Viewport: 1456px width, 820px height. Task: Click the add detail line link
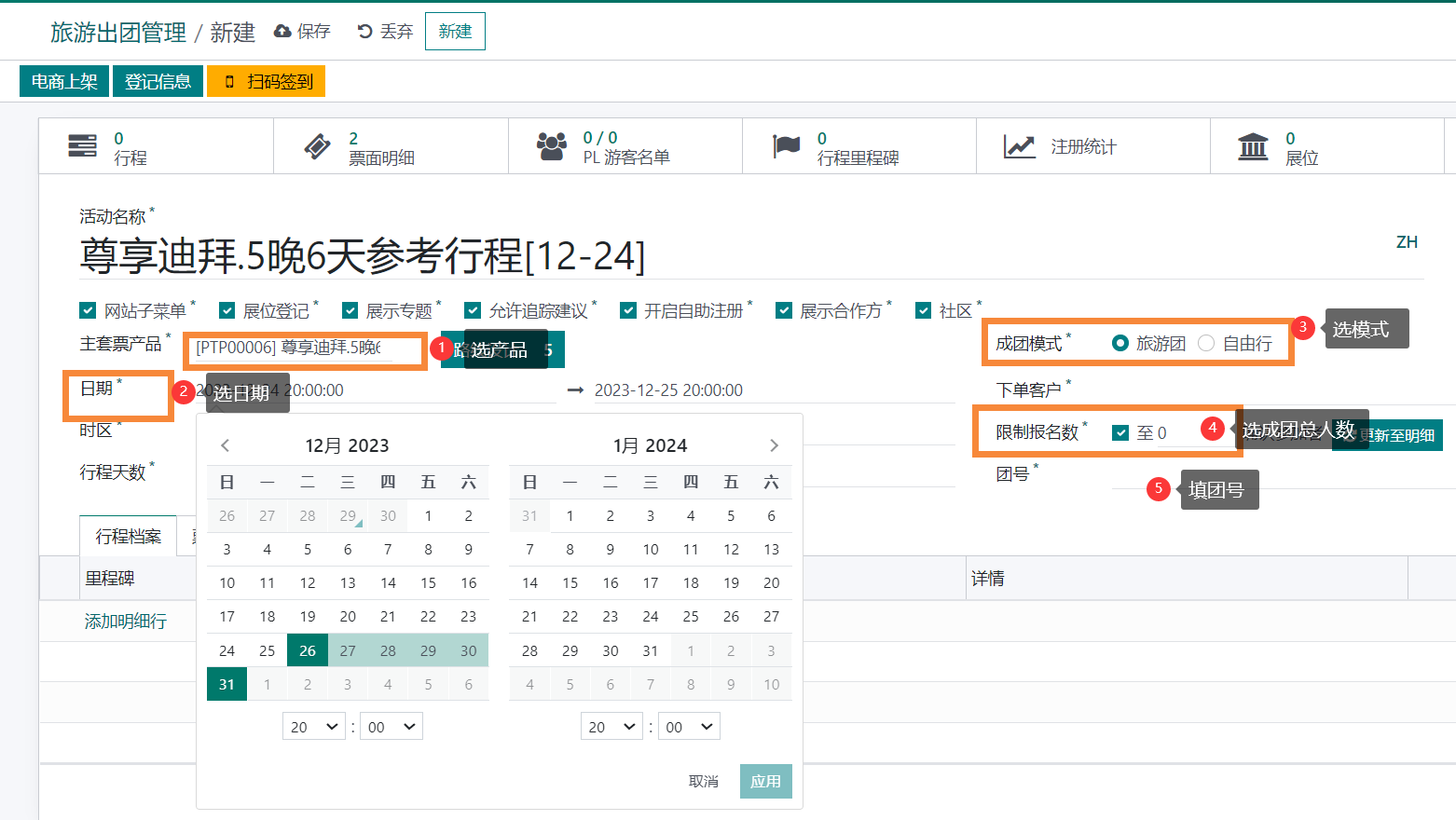[x=126, y=621]
